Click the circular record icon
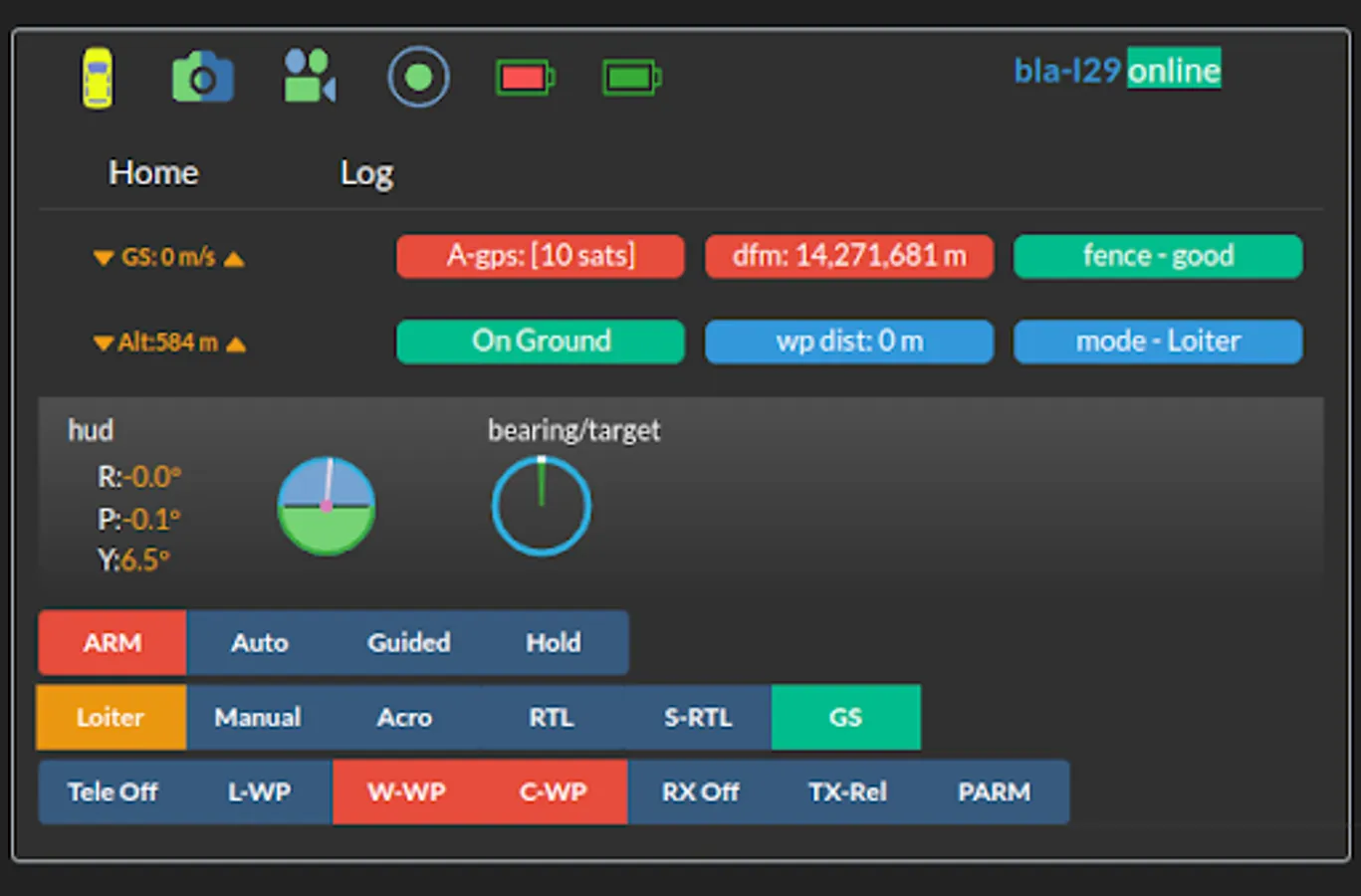Viewport: 1361px width, 896px height. (418, 77)
